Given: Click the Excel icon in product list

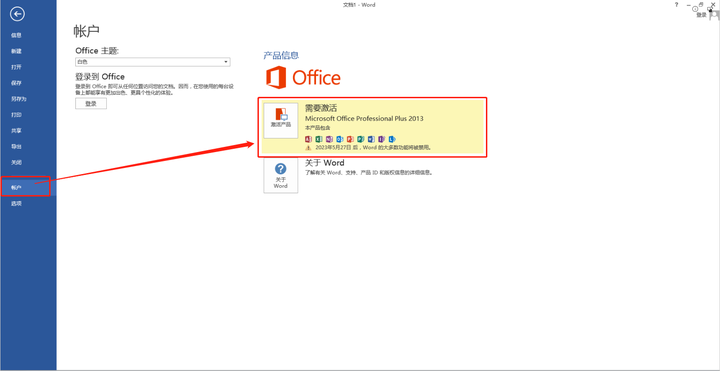Looking at the screenshot, I should tap(319, 139).
